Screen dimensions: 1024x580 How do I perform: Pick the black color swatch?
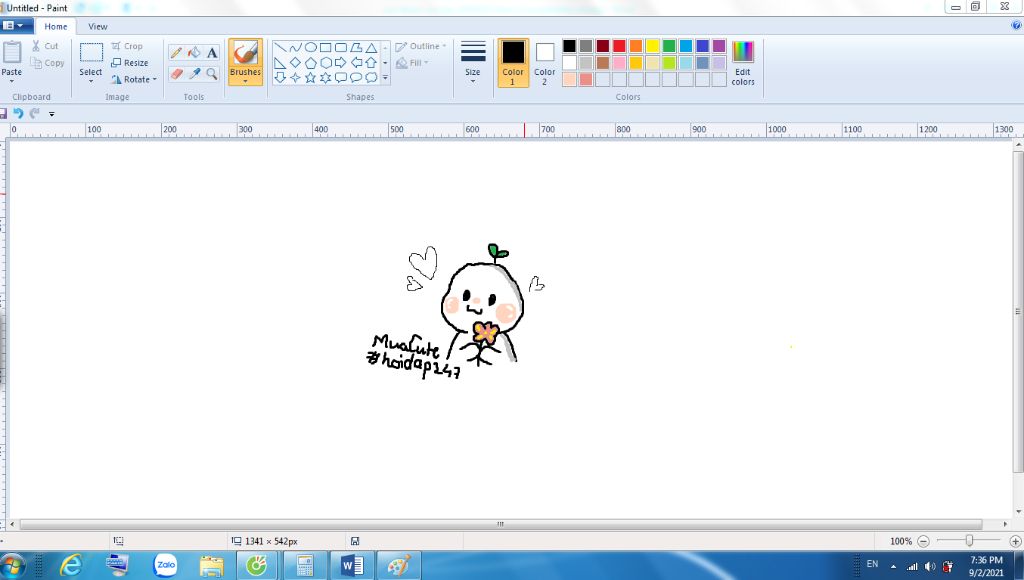coord(569,46)
